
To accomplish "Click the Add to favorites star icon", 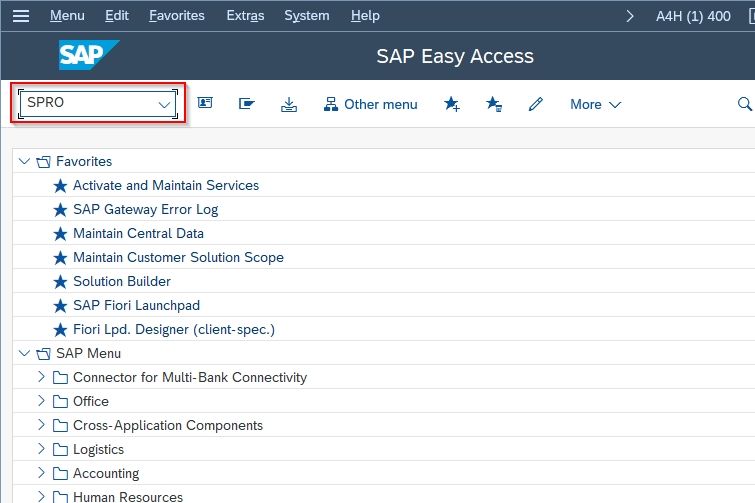I will pyautogui.click(x=452, y=103).
